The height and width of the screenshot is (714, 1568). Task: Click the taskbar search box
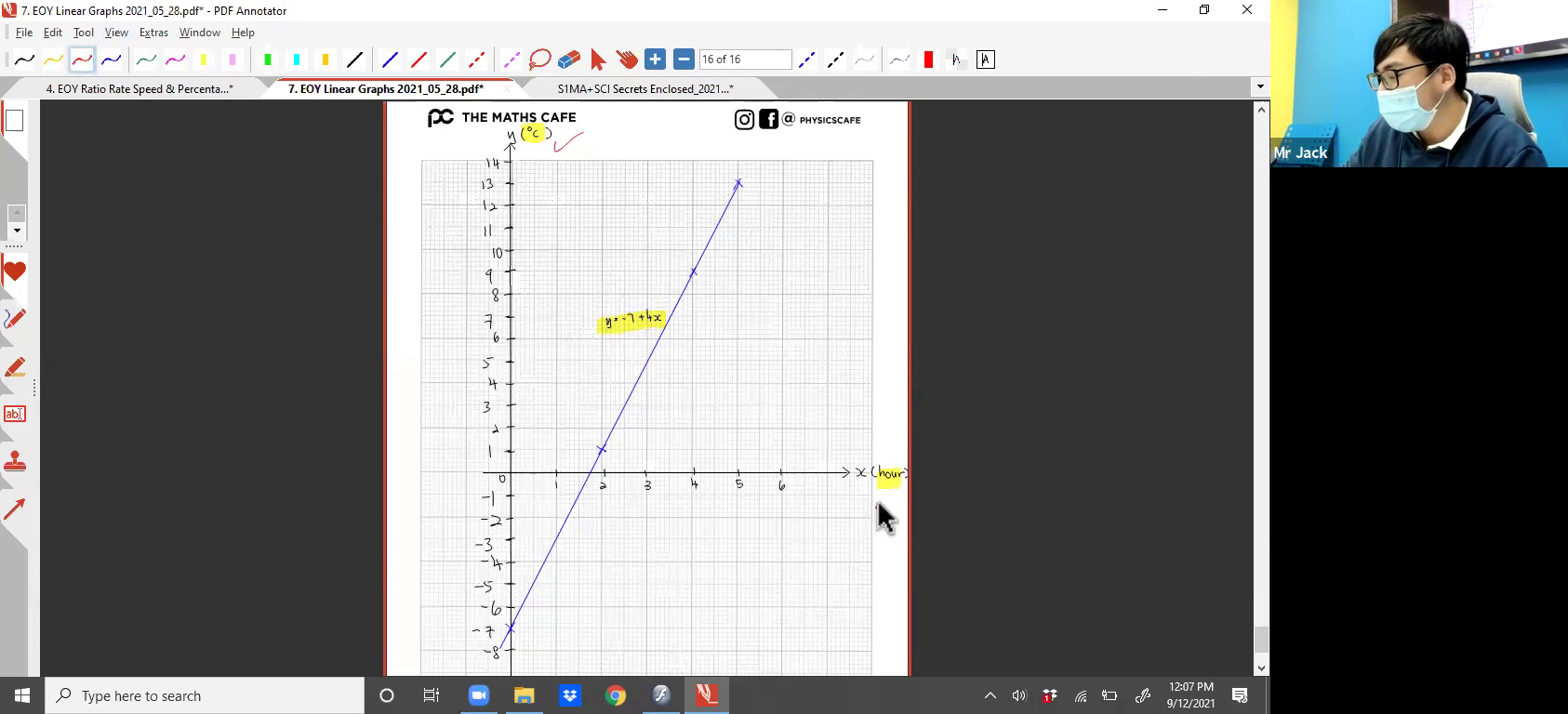click(205, 695)
